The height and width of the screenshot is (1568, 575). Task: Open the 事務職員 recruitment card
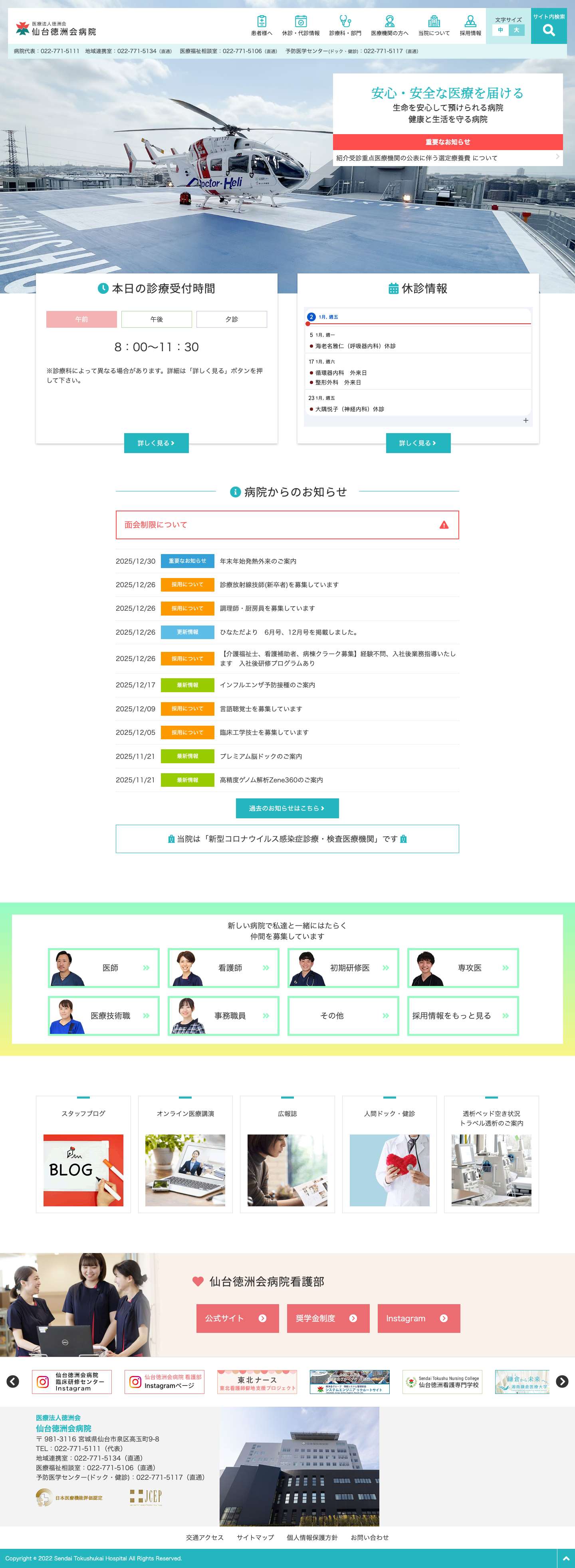click(x=224, y=1016)
